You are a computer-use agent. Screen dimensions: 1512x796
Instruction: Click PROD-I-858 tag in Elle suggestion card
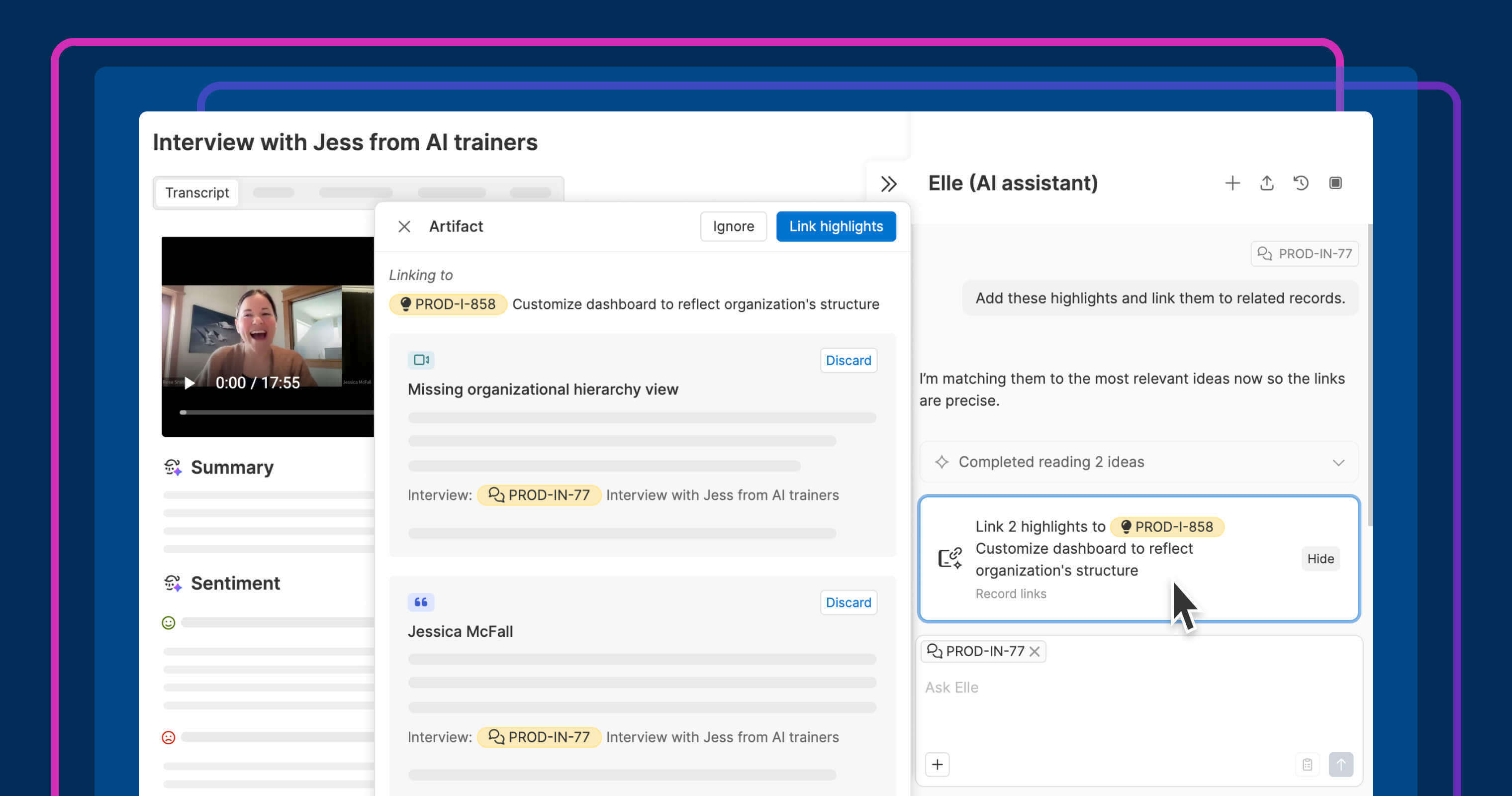[1167, 526]
